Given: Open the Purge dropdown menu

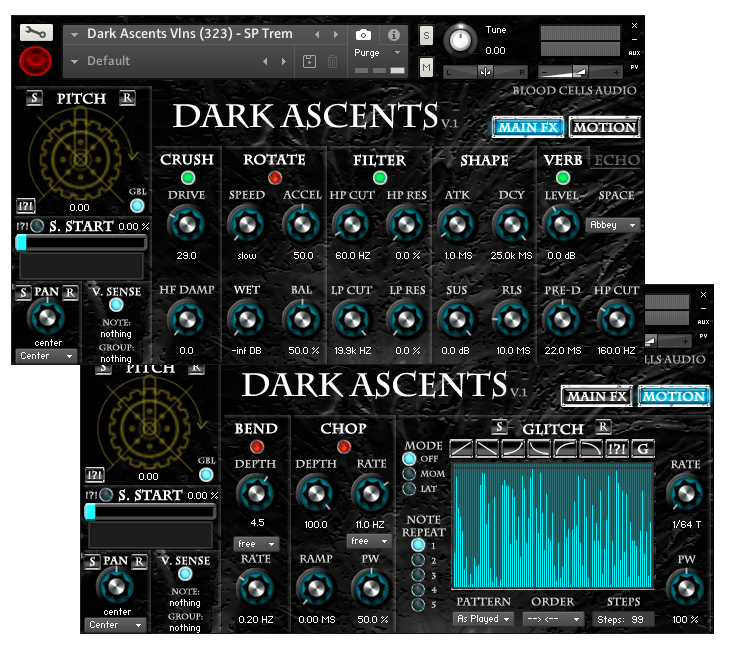Looking at the screenshot, I should 377,53.
